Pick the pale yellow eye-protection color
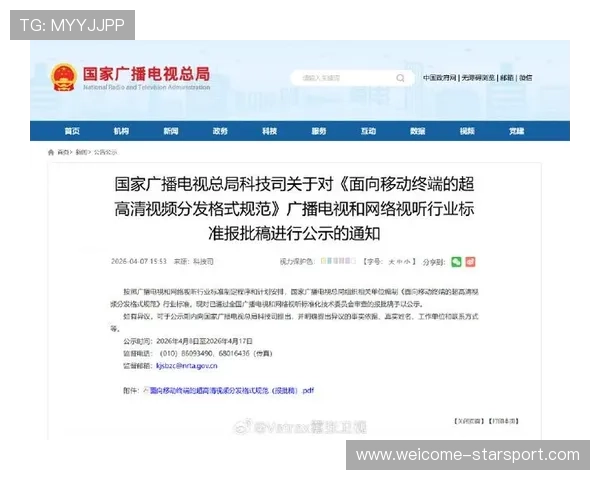The width and height of the screenshot is (600, 480). (x=323, y=261)
